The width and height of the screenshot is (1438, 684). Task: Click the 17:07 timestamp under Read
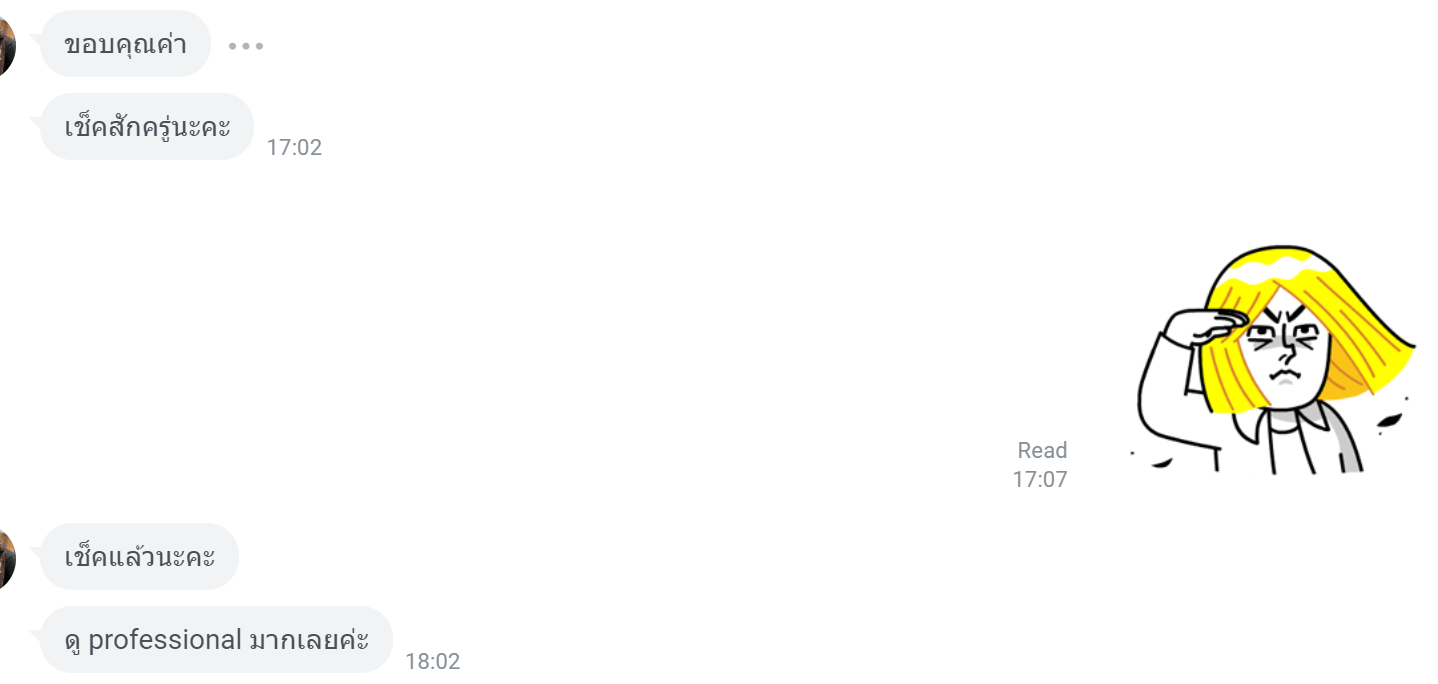1040,479
